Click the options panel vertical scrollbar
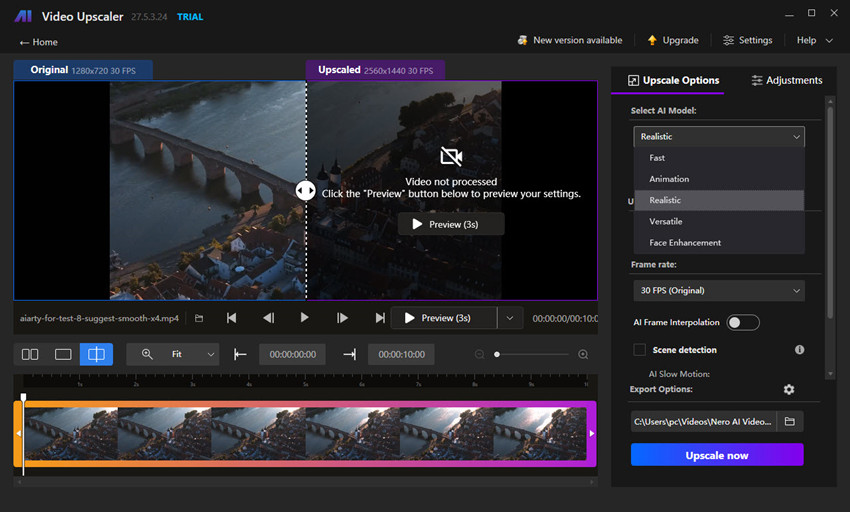The image size is (850, 512). [x=829, y=212]
